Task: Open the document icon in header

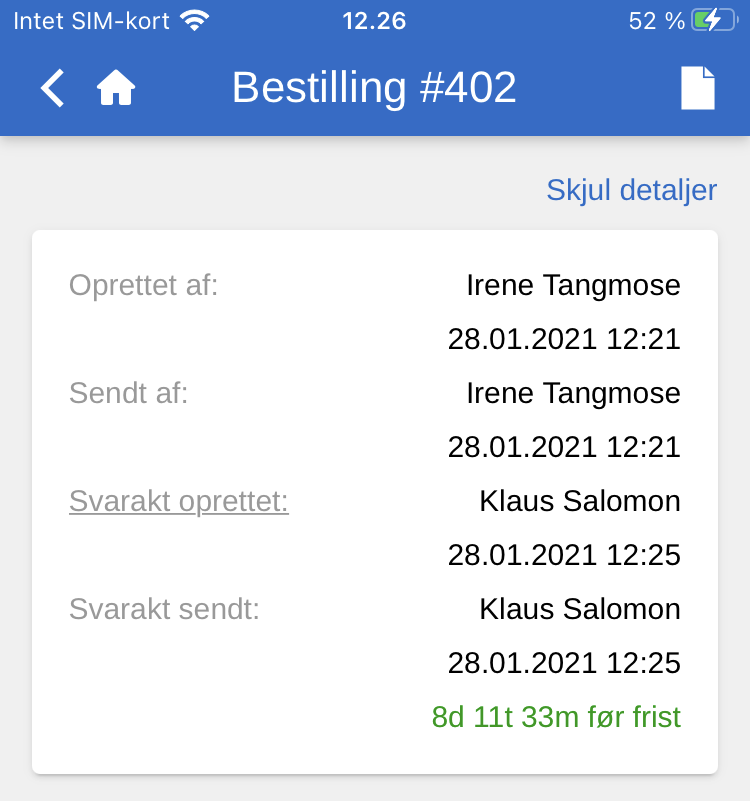Action: coord(698,88)
